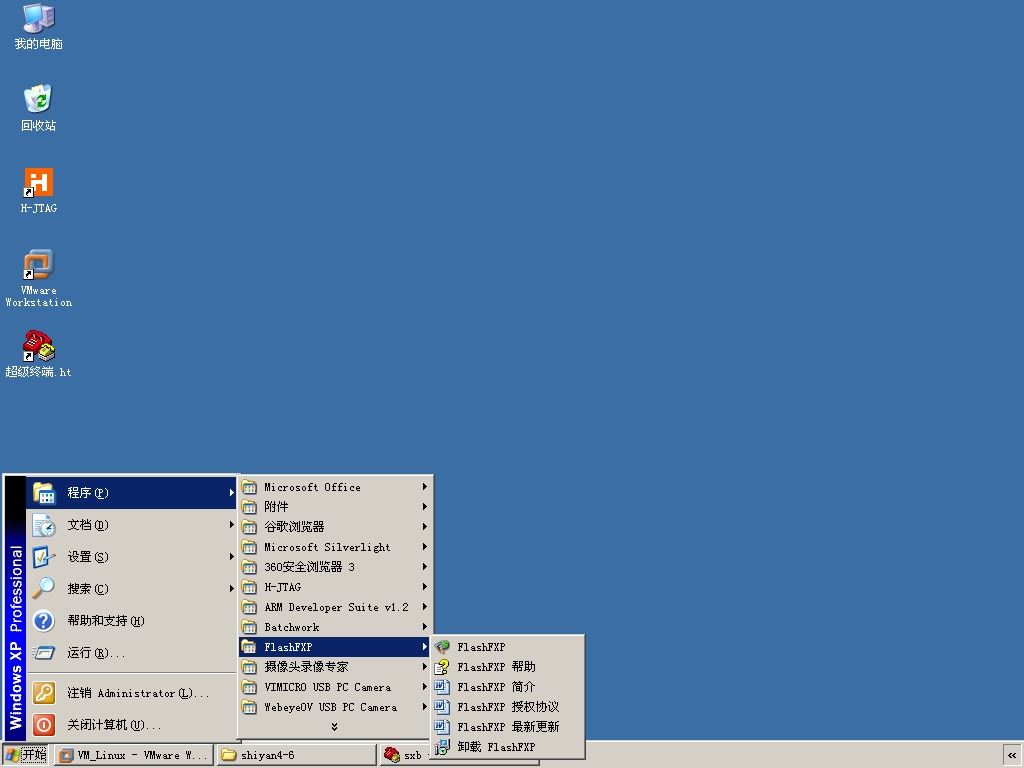This screenshot has width=1024, height=768.
Task: Open FlashFXP 授权协议 license text
Action: pyautogui.click(x=508, y=707)
